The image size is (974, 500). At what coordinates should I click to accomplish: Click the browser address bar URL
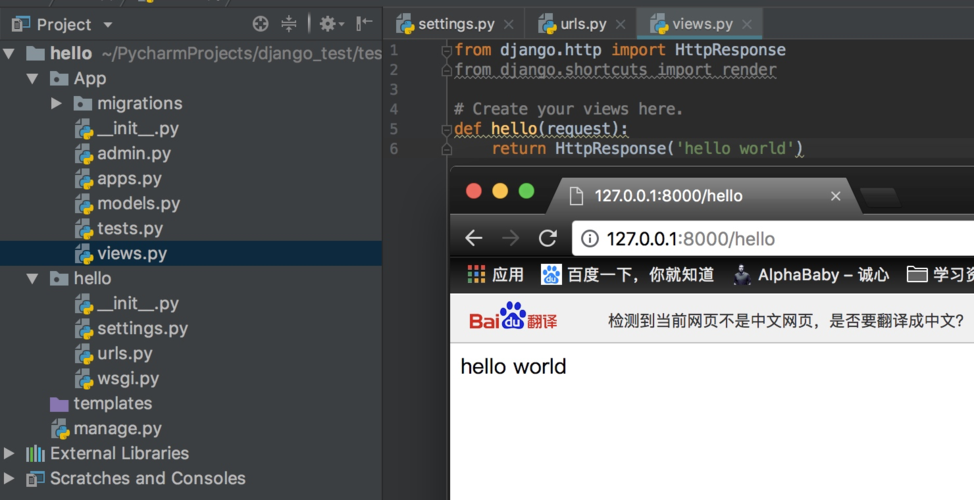click(x=691, y=239)
